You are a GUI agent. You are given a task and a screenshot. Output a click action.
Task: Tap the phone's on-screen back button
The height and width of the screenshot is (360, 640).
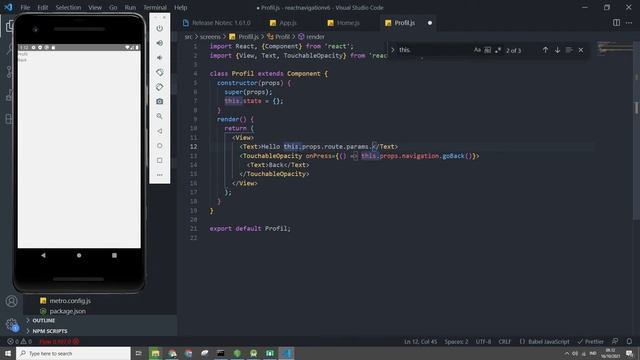pos(43,255)
